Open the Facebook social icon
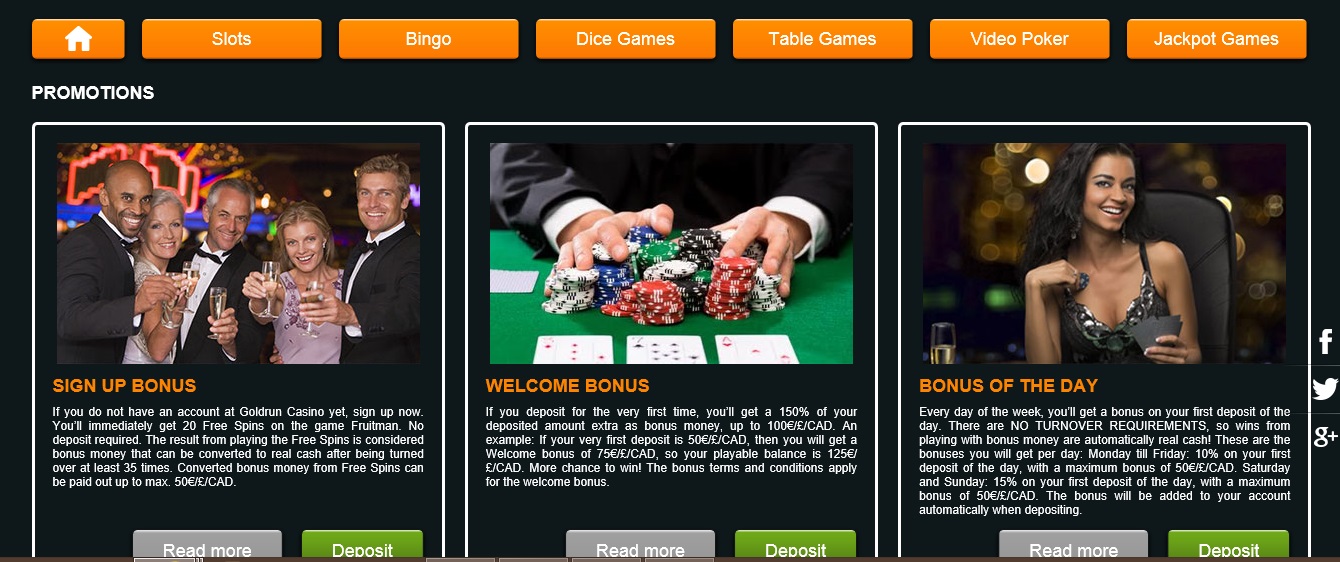 [x=1325, y=342]
